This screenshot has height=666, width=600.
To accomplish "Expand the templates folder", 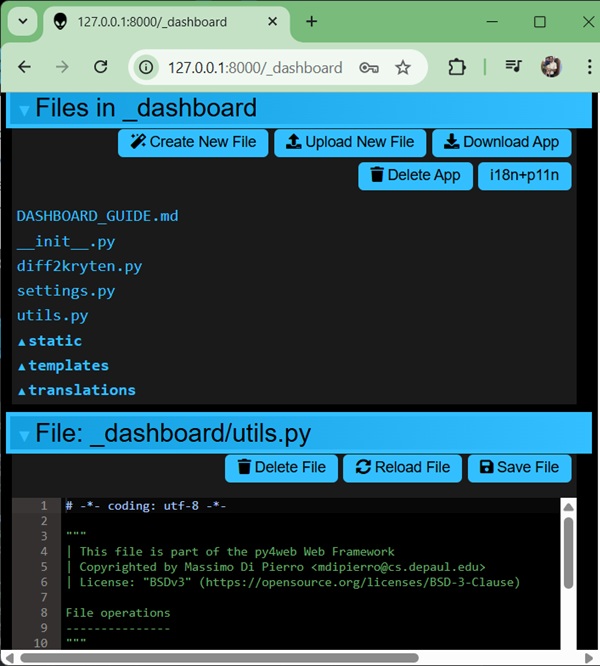I will tap(63, 365).
